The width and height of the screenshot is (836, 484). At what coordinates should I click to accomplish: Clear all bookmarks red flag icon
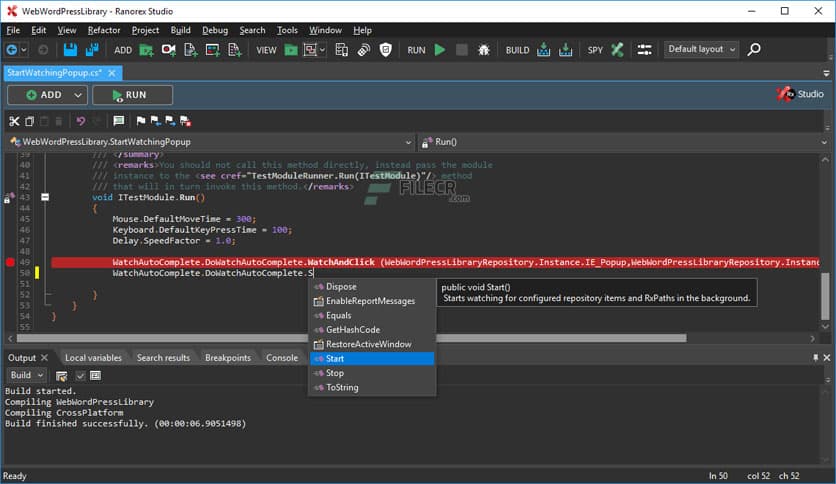tap(185, 121)
